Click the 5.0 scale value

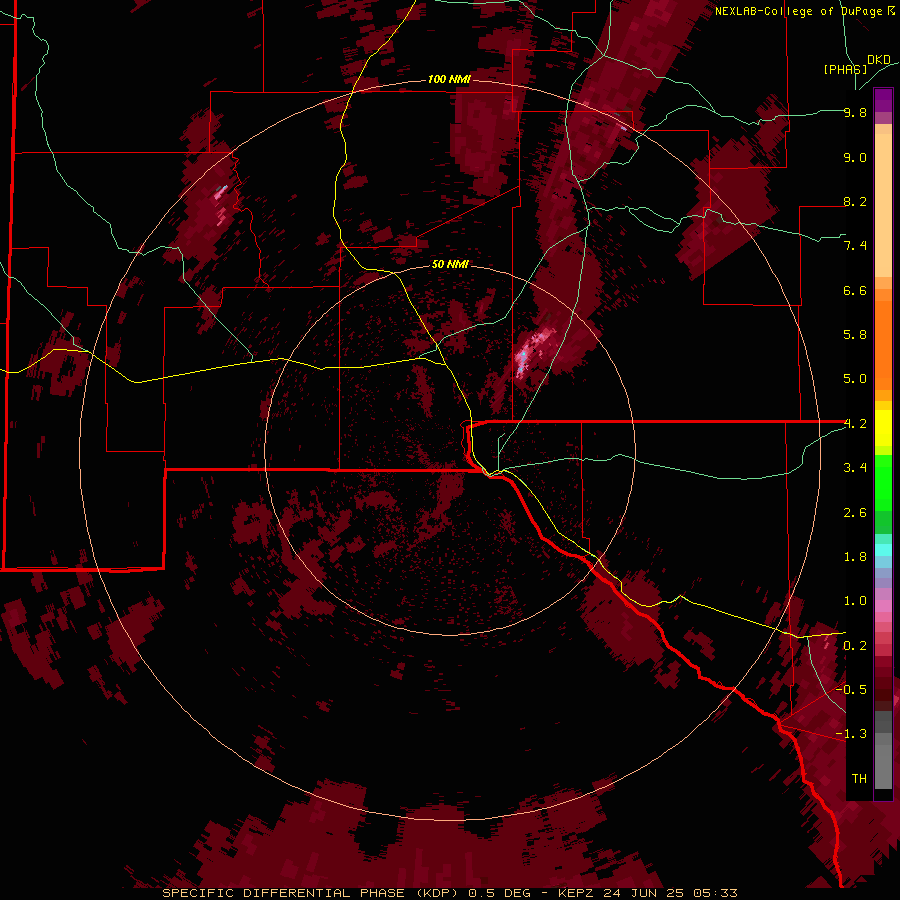pos(855,379)
